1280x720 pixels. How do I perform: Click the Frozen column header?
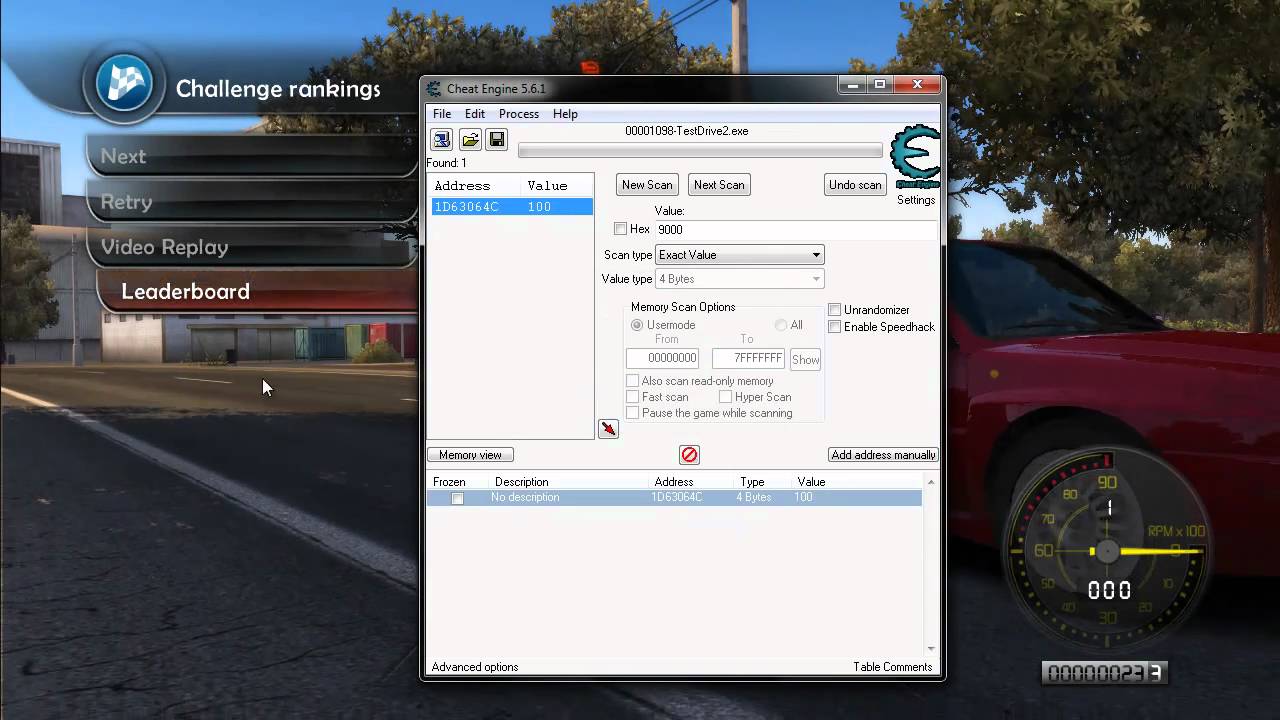(449, 482)
